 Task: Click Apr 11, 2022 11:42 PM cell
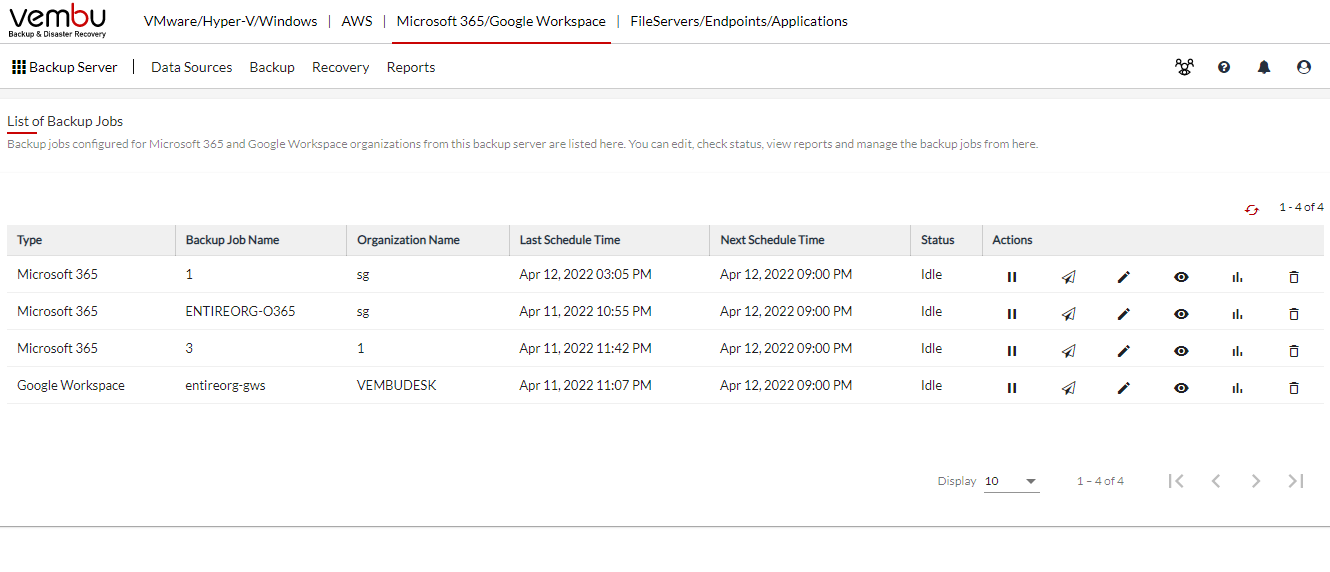586,348
